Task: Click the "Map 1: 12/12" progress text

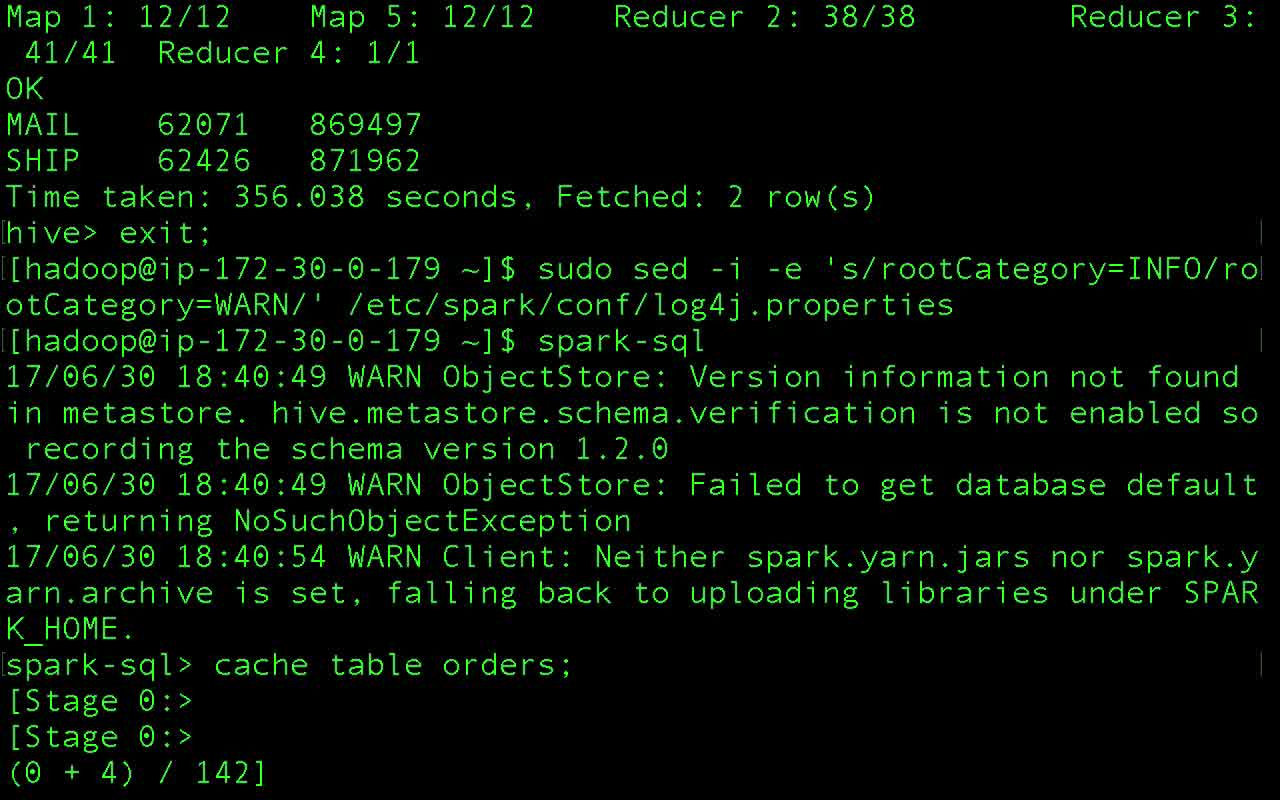Action: click(118, 17)
